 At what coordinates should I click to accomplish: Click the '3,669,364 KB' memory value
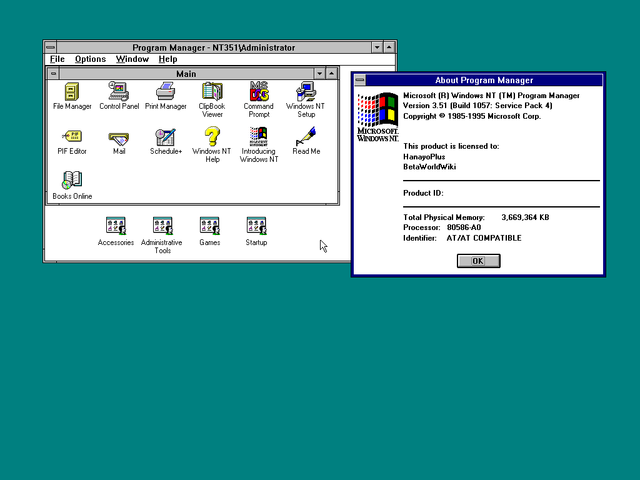(525, 218)
